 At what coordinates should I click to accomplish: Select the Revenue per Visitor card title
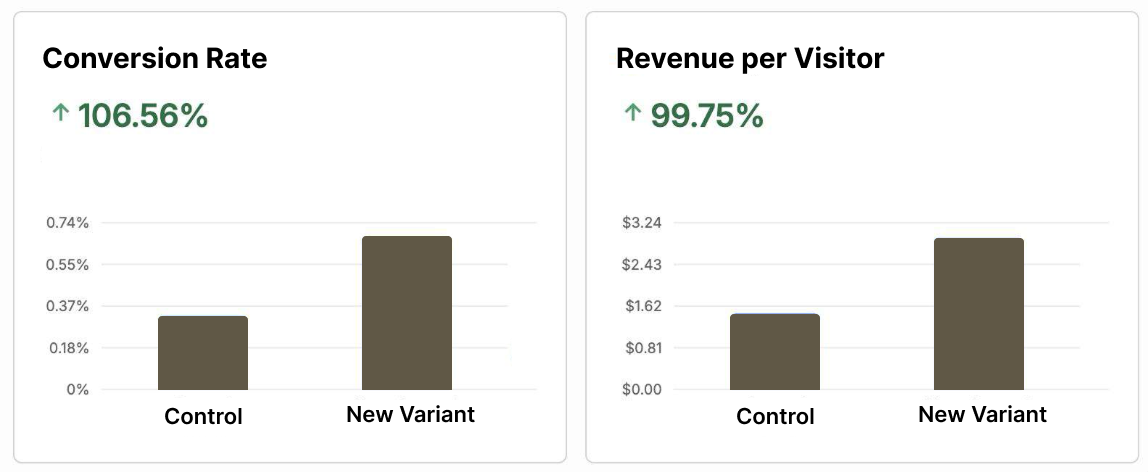[750, 59]
